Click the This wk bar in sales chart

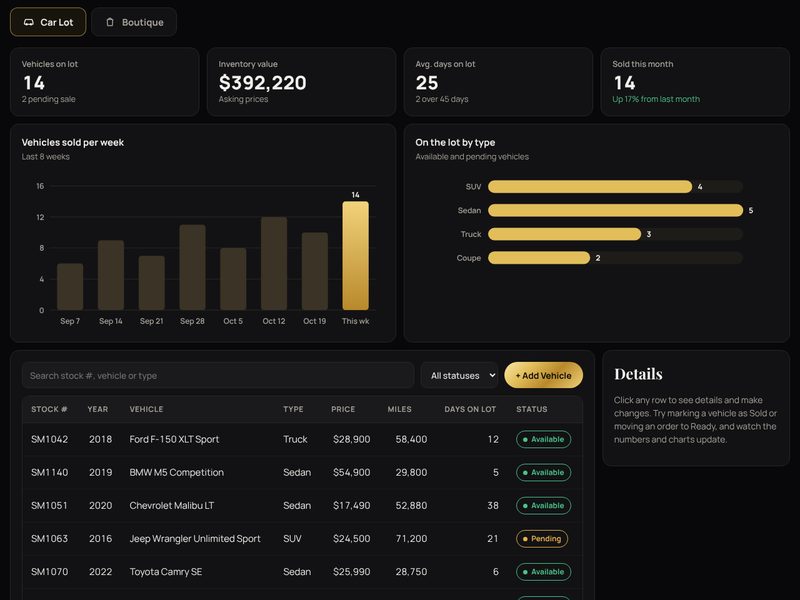356,256
